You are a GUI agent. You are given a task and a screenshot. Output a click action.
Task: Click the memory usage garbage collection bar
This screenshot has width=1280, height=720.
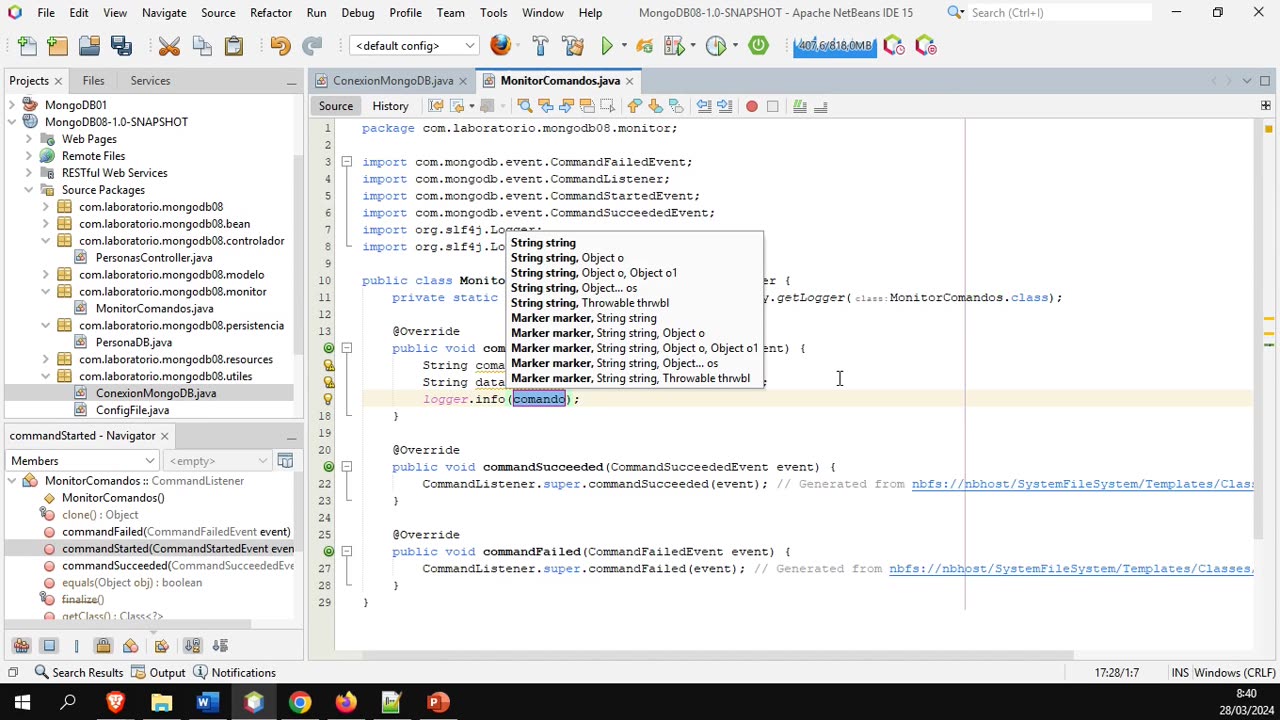[835, 46]
